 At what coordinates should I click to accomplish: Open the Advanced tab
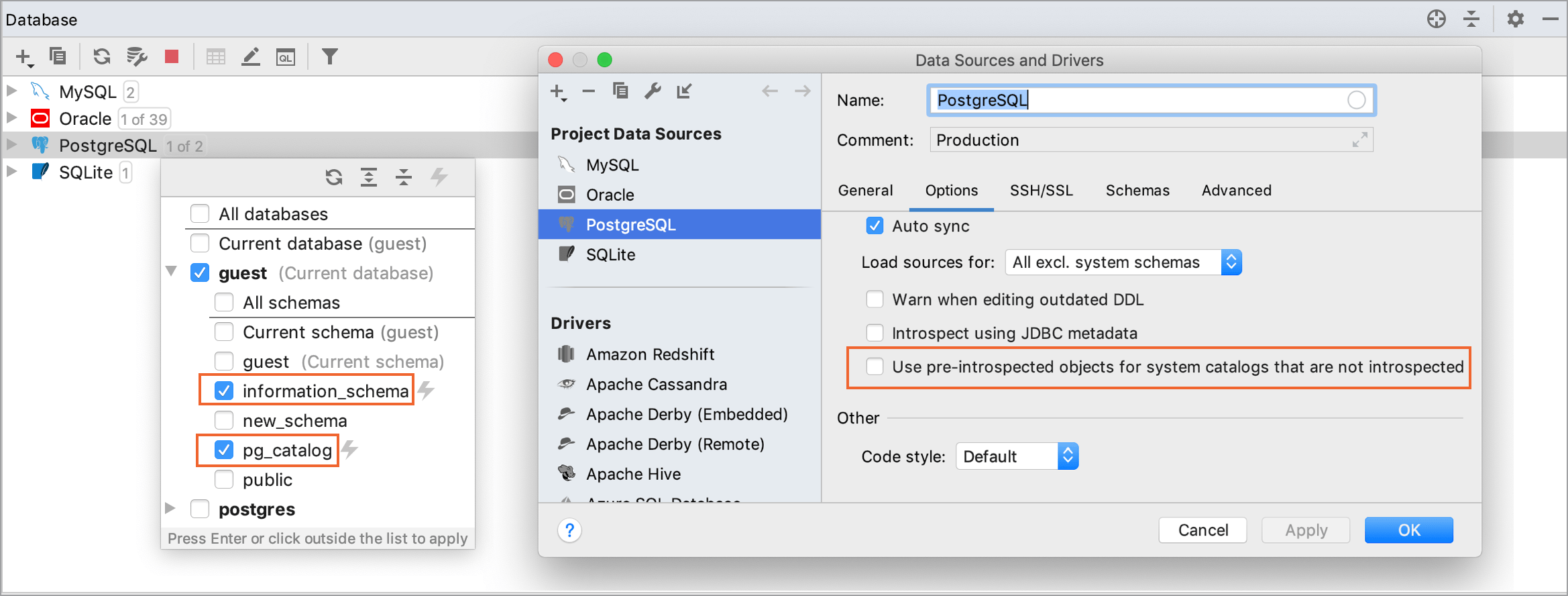(x=1236, y=190)
